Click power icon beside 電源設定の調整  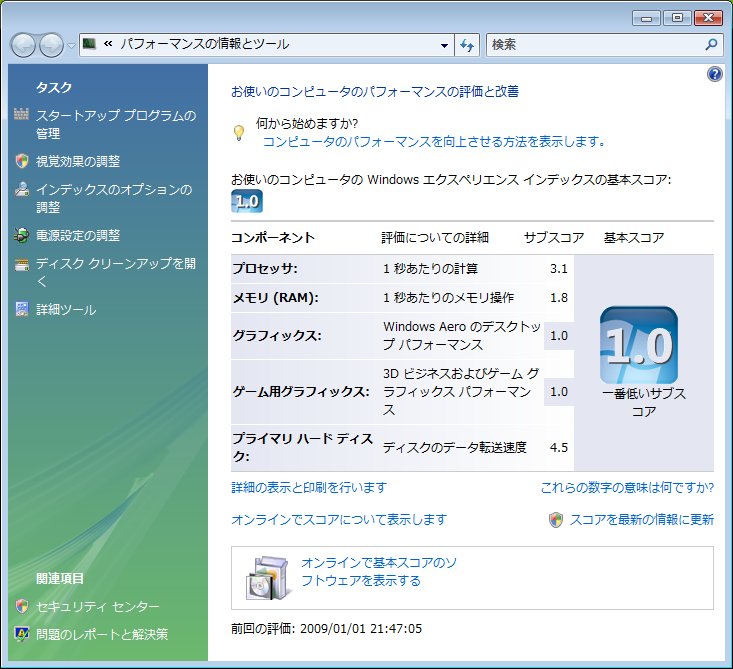(x=22, y=235)
